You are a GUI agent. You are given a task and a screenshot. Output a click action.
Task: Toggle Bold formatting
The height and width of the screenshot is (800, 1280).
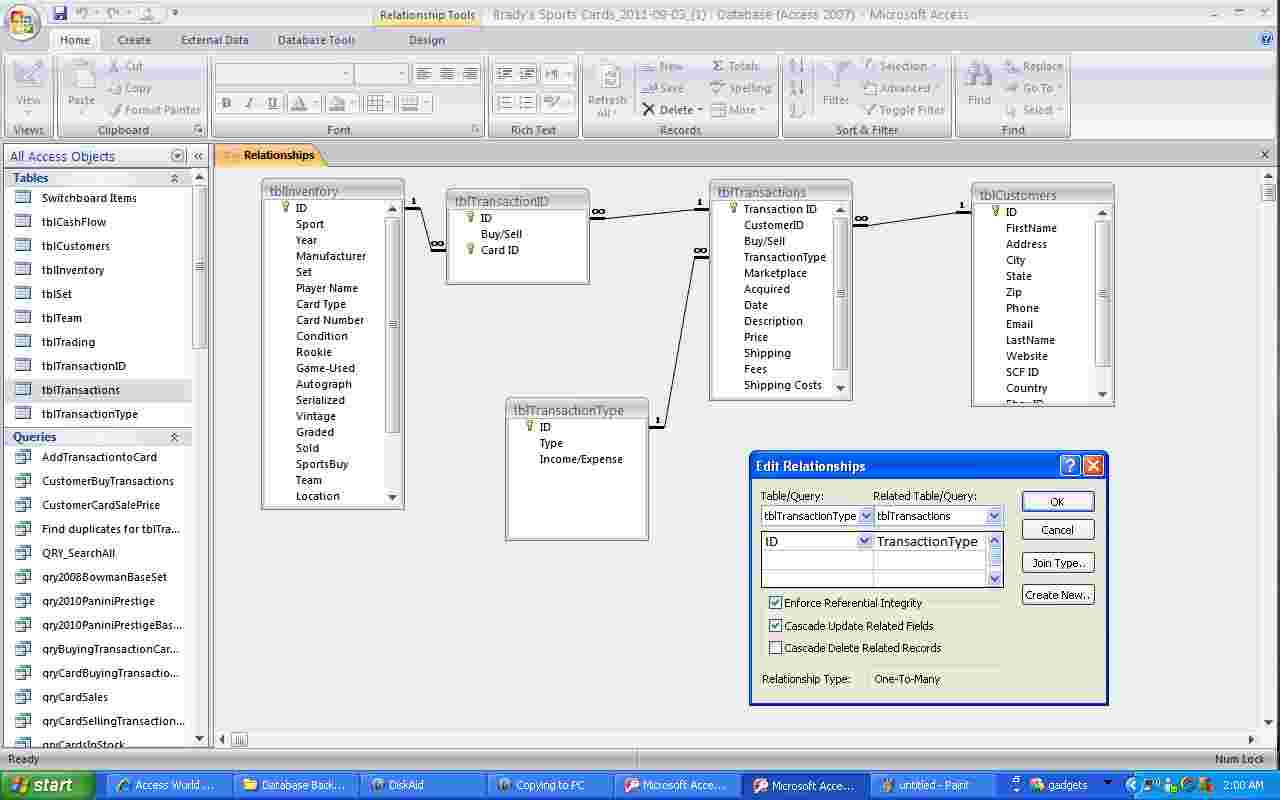pos(226,103)
